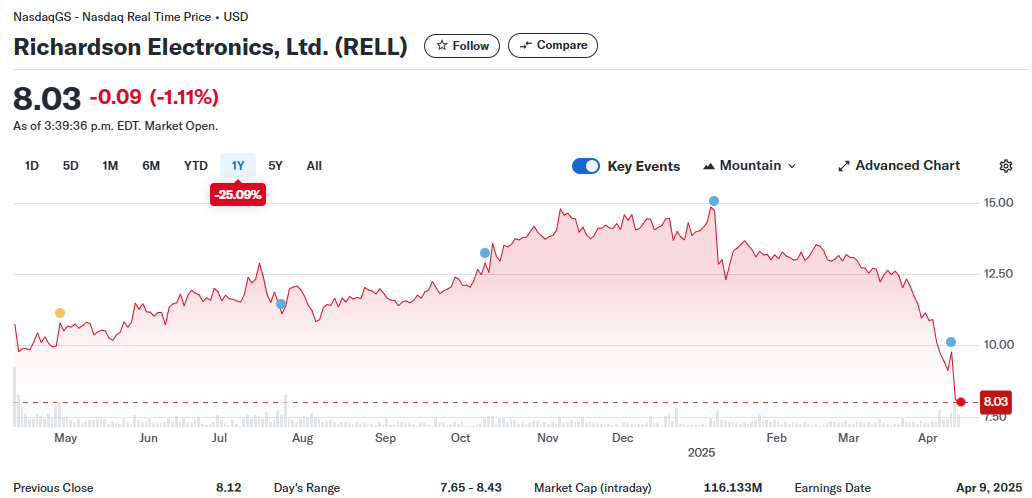The image size is (1032, 498).
Task: Click the NasdaqGS exchange info line
Action: (x=131, y=16)
